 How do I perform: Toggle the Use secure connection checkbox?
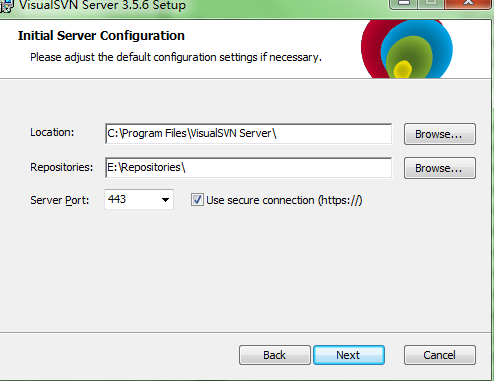click(197, 200)
